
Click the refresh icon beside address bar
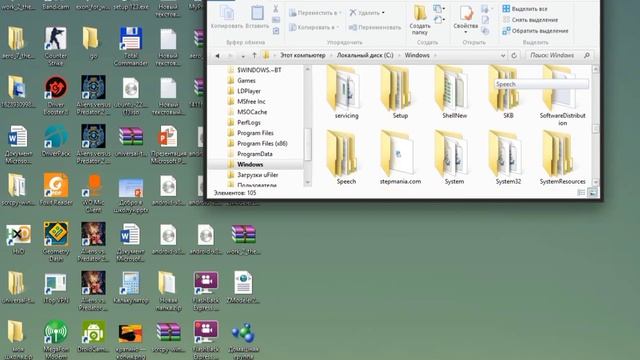pyautogui.click(x=514, y=55)
